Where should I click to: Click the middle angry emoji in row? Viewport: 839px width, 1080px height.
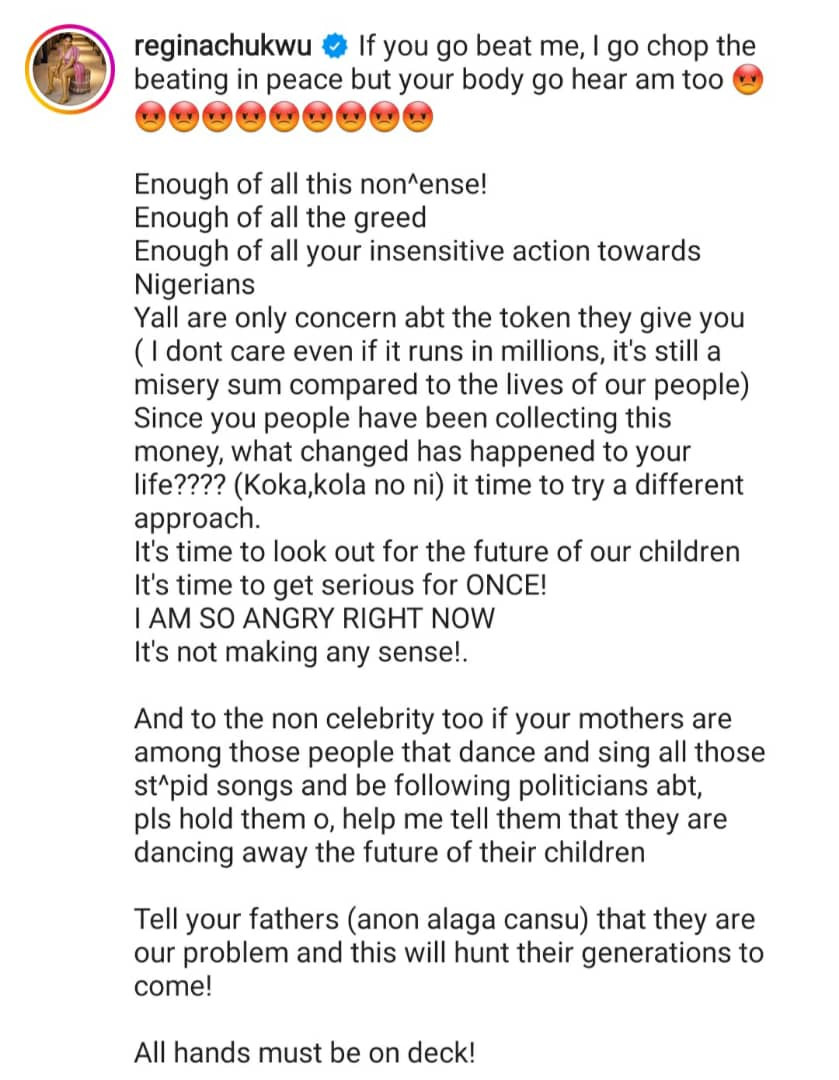coord(284,116)
